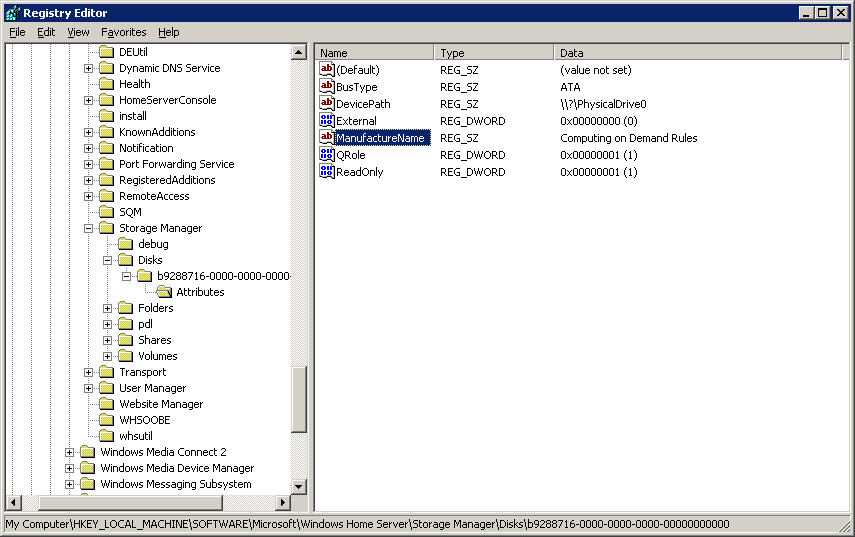The height and width of the screenshot is (537, 855).
Task: Select the RemoteAccess tree key
Action: pos(154,196)
